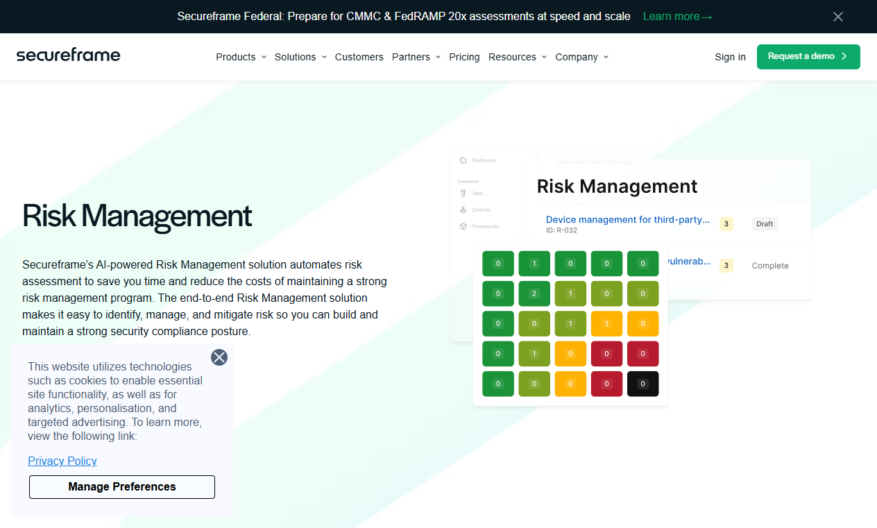The width and height of the screenshot is (877, 528).
Task: Click the Risk Management hero heading
Action: click(137, 216)
